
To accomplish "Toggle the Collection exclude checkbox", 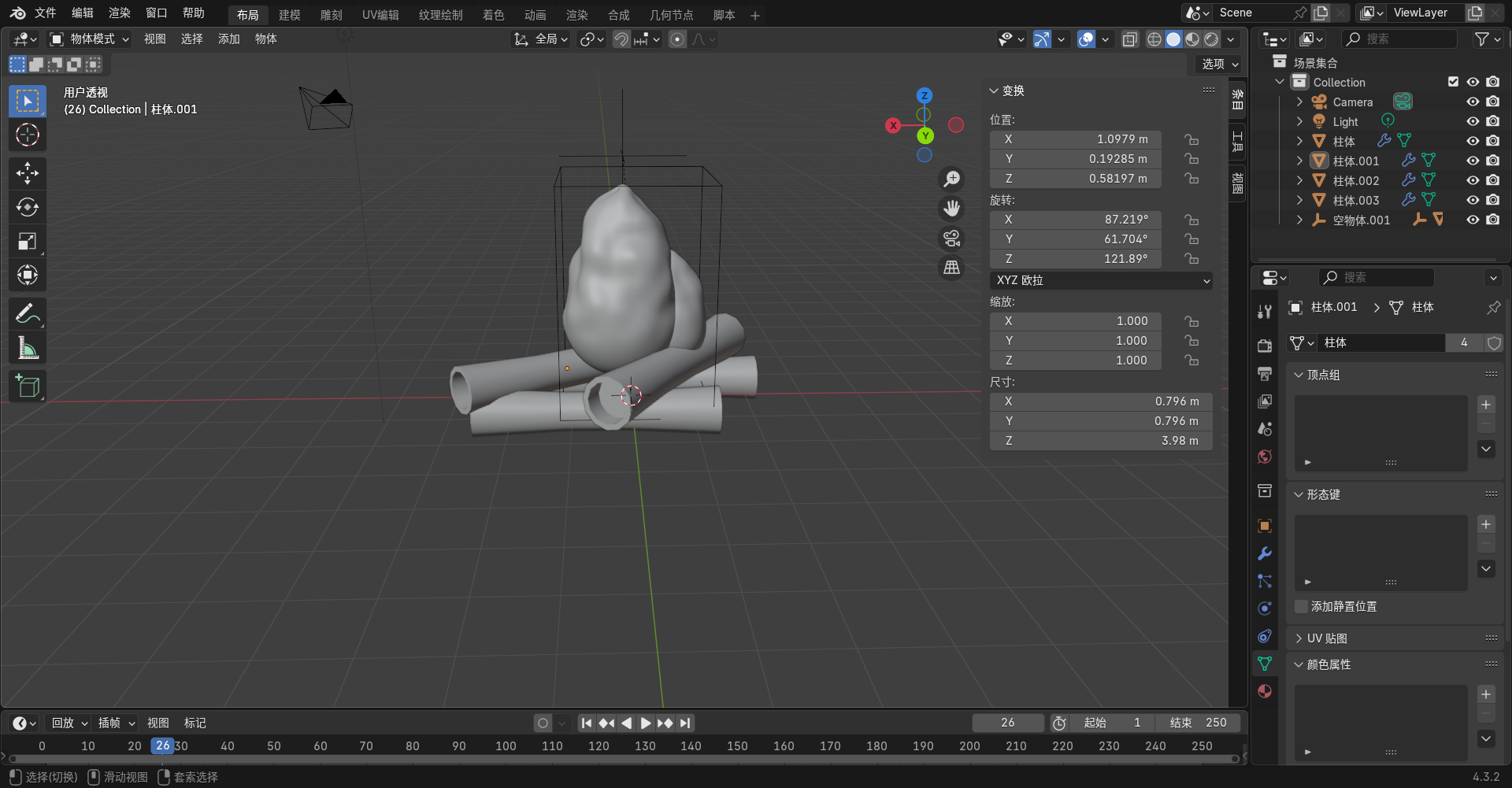I will pyautogui.click(x=1453, y=82).
